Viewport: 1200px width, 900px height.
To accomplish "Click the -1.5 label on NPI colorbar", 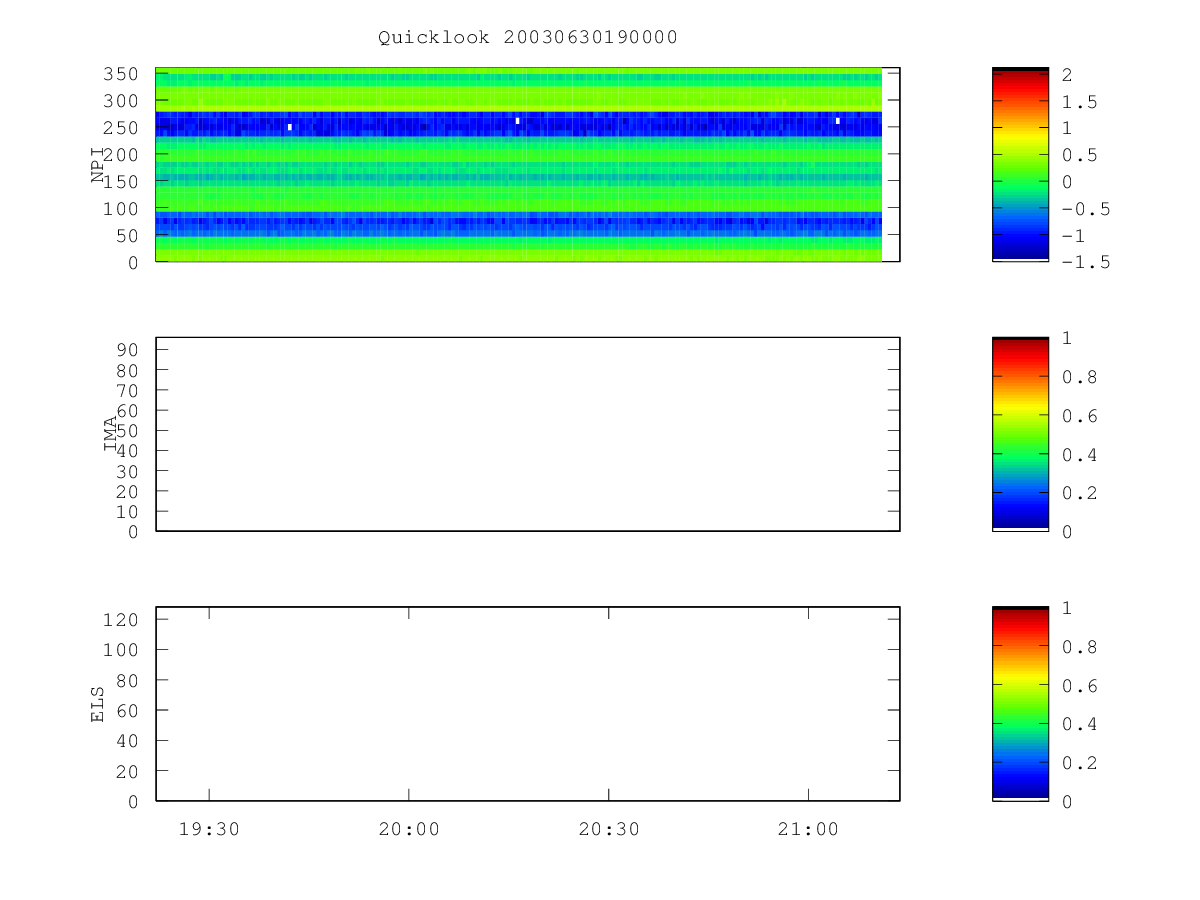I will pos(1084,262).
